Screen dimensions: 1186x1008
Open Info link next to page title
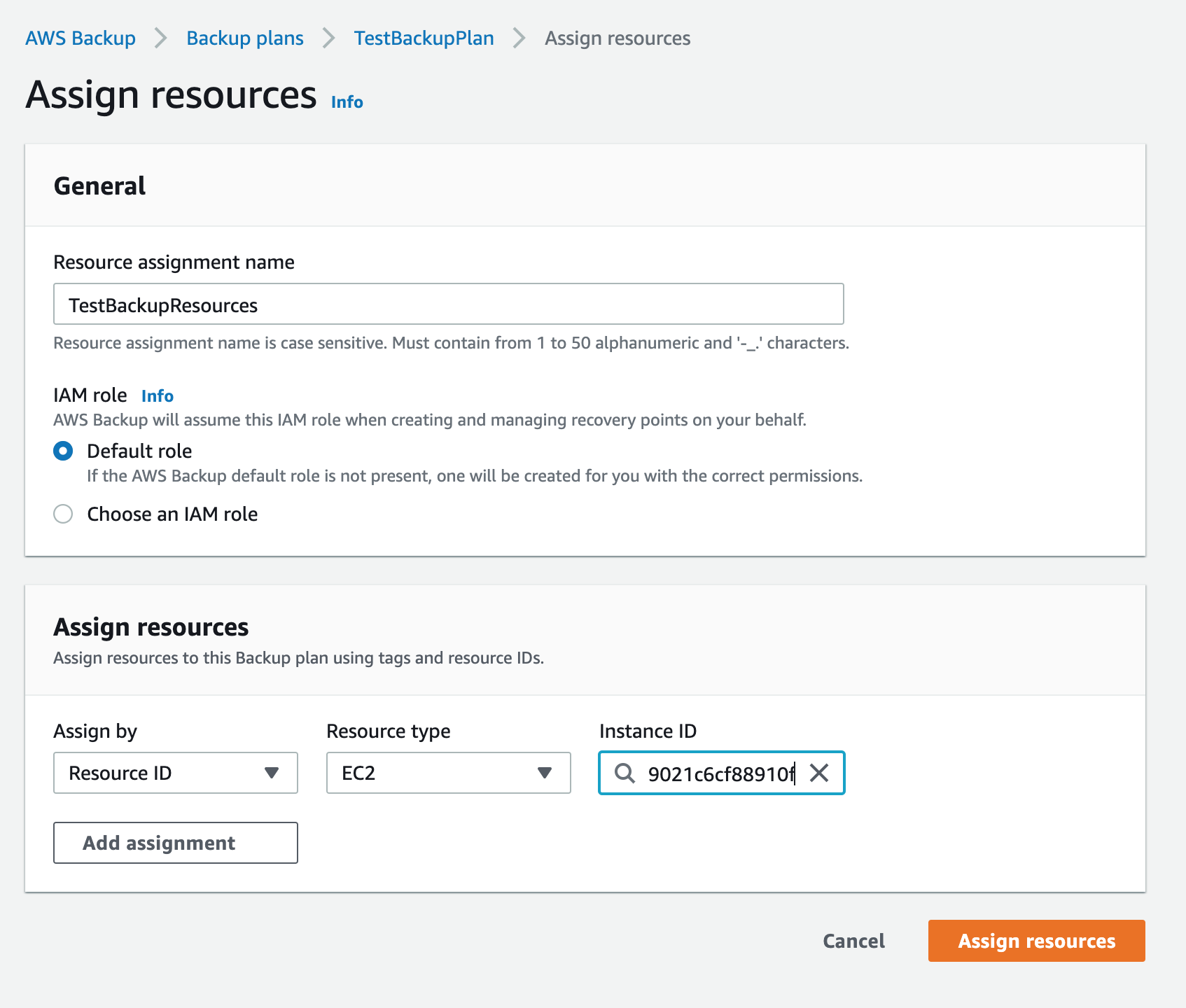click(x=347, y=102)
